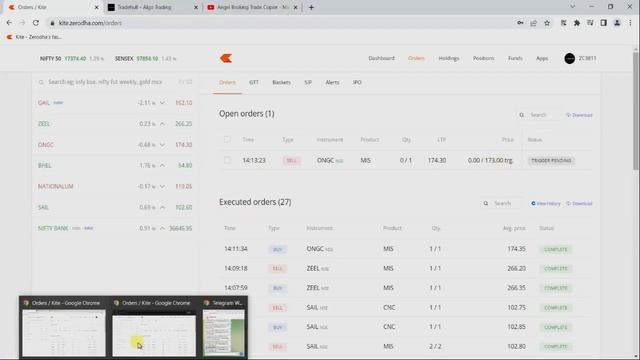Close the Angel Broking Trade Copier tab
Image resolution: width=640 pixels, height=360 pixels.
click(295, 7)
